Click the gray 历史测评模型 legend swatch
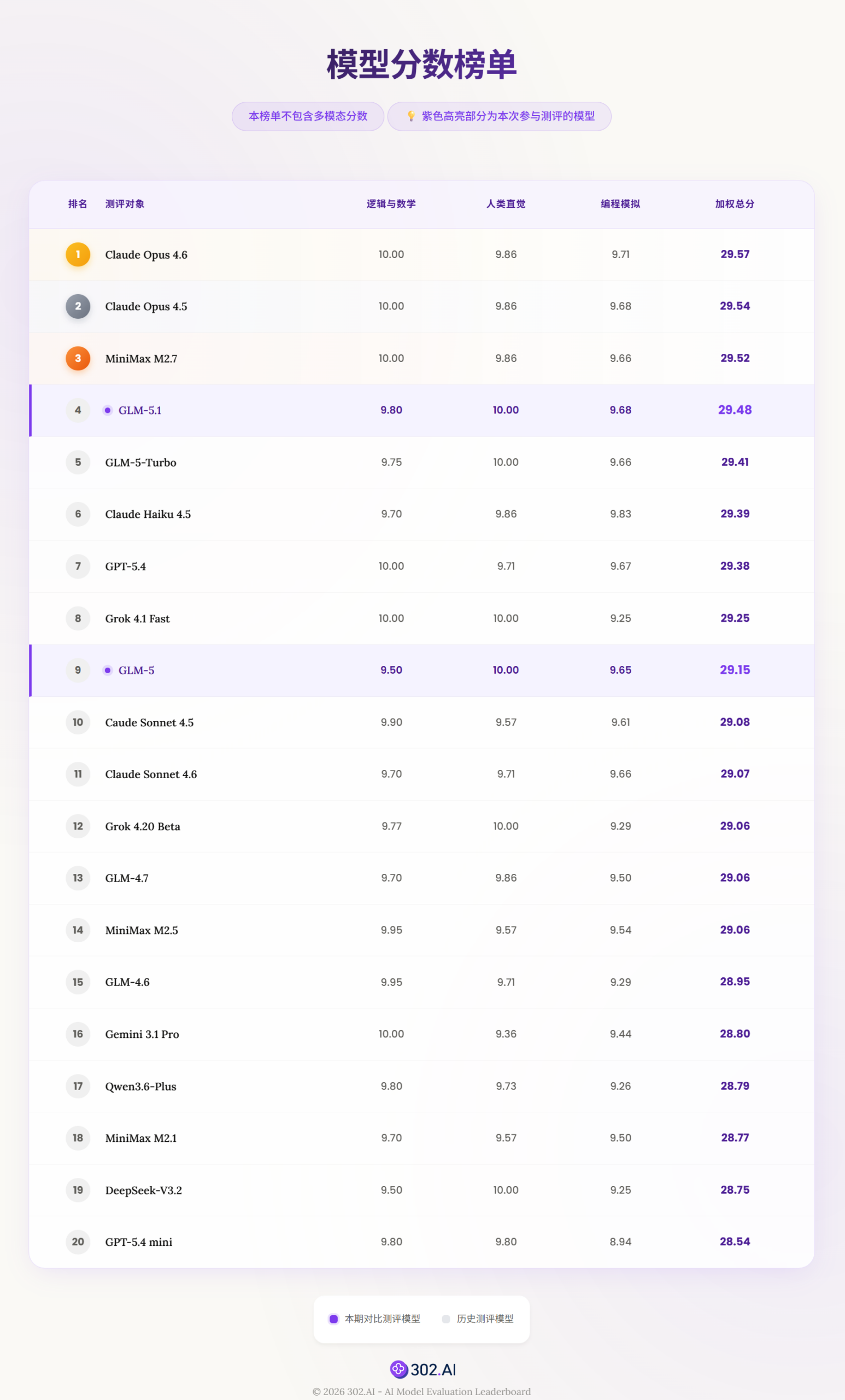 coord(446,1319)
